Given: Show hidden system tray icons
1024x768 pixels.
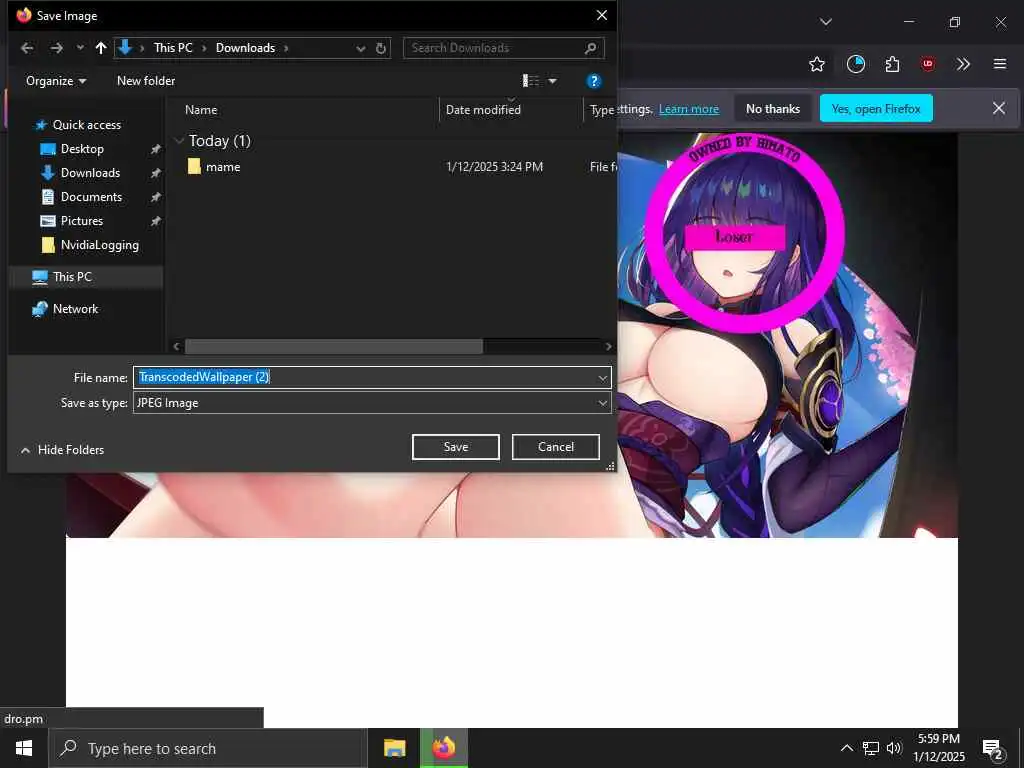Looking at the screenshot, I should pyautogui.click(x=846, y=748).
